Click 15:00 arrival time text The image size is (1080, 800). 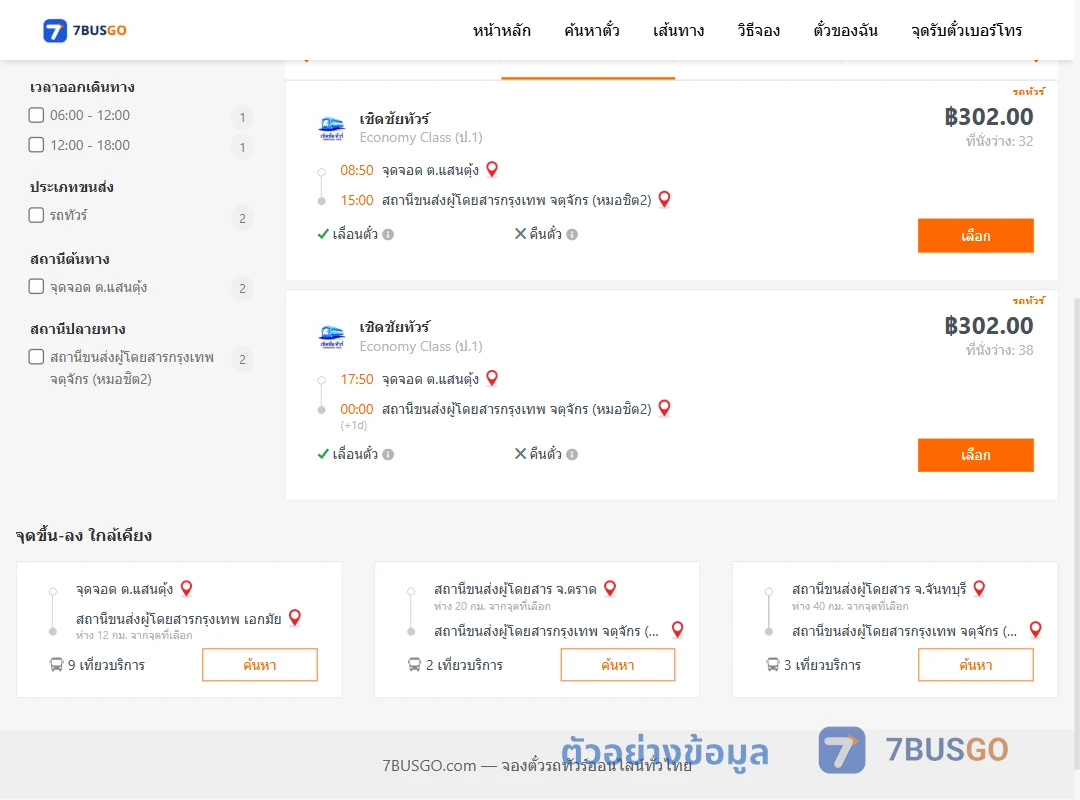[x=357, y=201]
